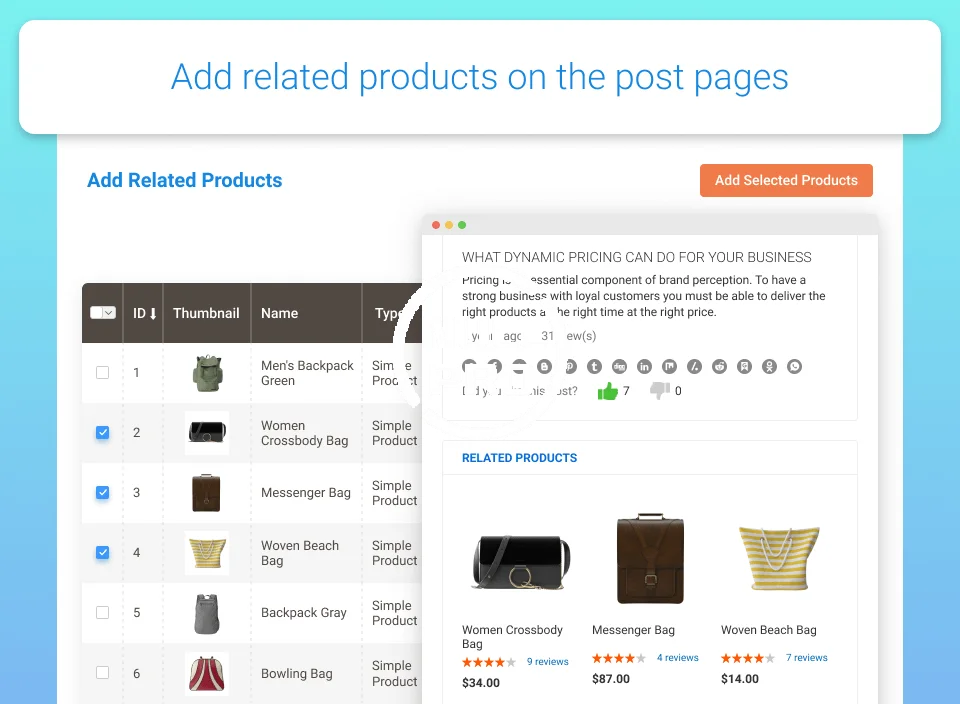Open the 9 reviews link
This screenshot has width=960, height=704.
click(x=547, y=662)
